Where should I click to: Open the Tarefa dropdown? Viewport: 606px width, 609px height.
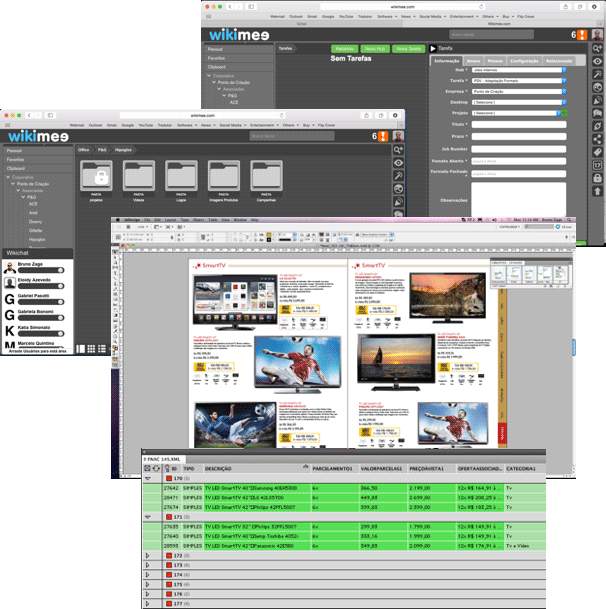(x=519, y=81)
